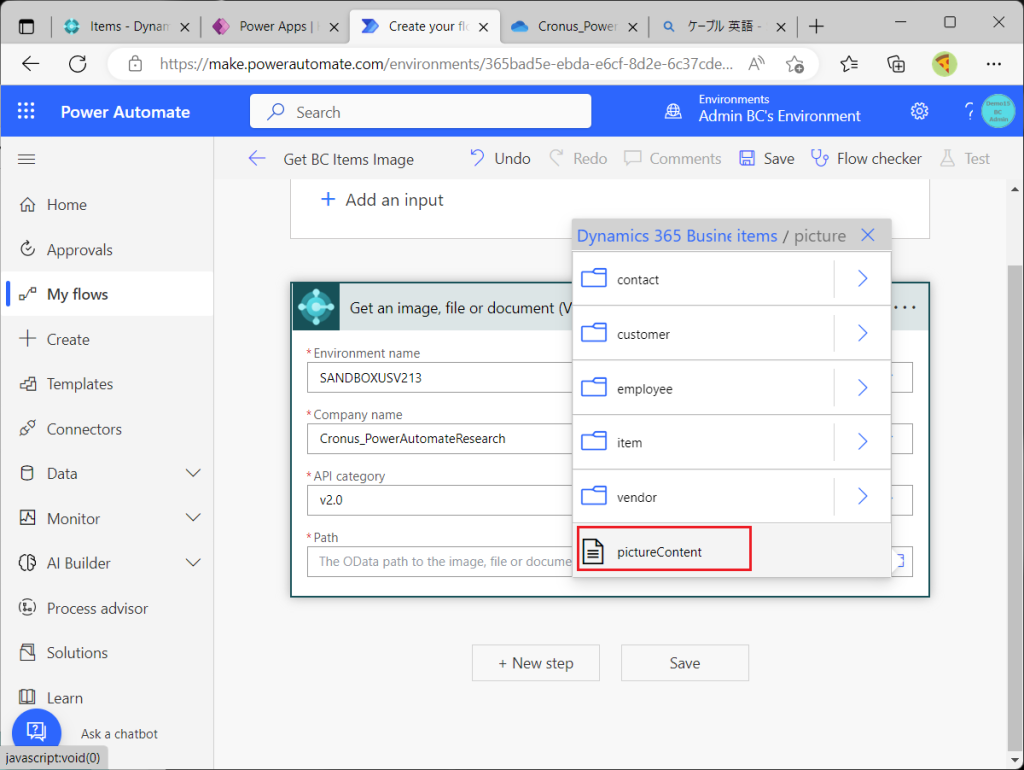Add this page to favorites
The image size is (1024, 770).
[x=795, y=64]
